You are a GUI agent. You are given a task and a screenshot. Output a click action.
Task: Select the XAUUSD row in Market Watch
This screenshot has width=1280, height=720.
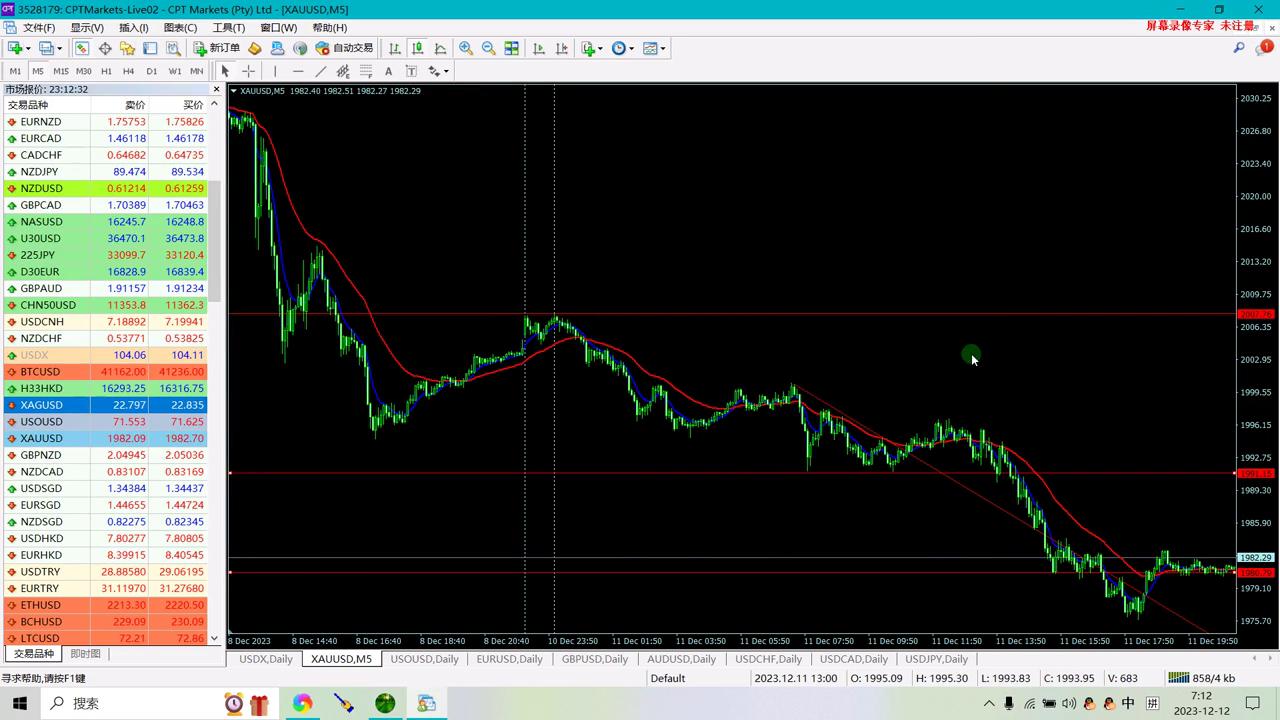point(105,438)
